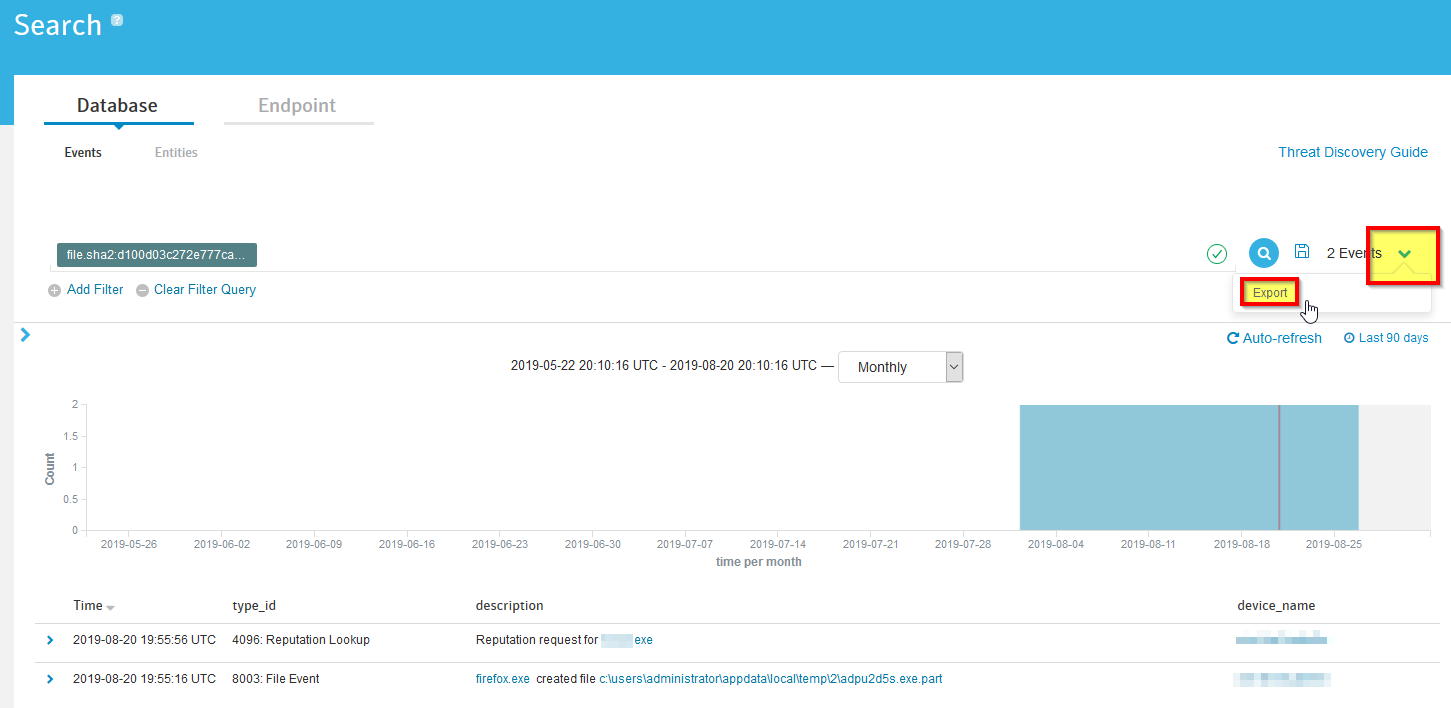Click the clock icon for Last 90 days

pos(1349,339)
